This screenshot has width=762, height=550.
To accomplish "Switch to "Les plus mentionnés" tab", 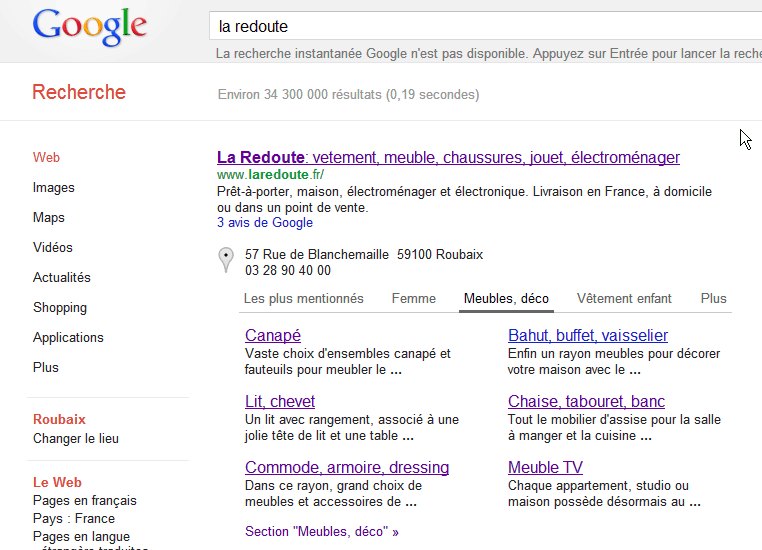I will (304, 298).
